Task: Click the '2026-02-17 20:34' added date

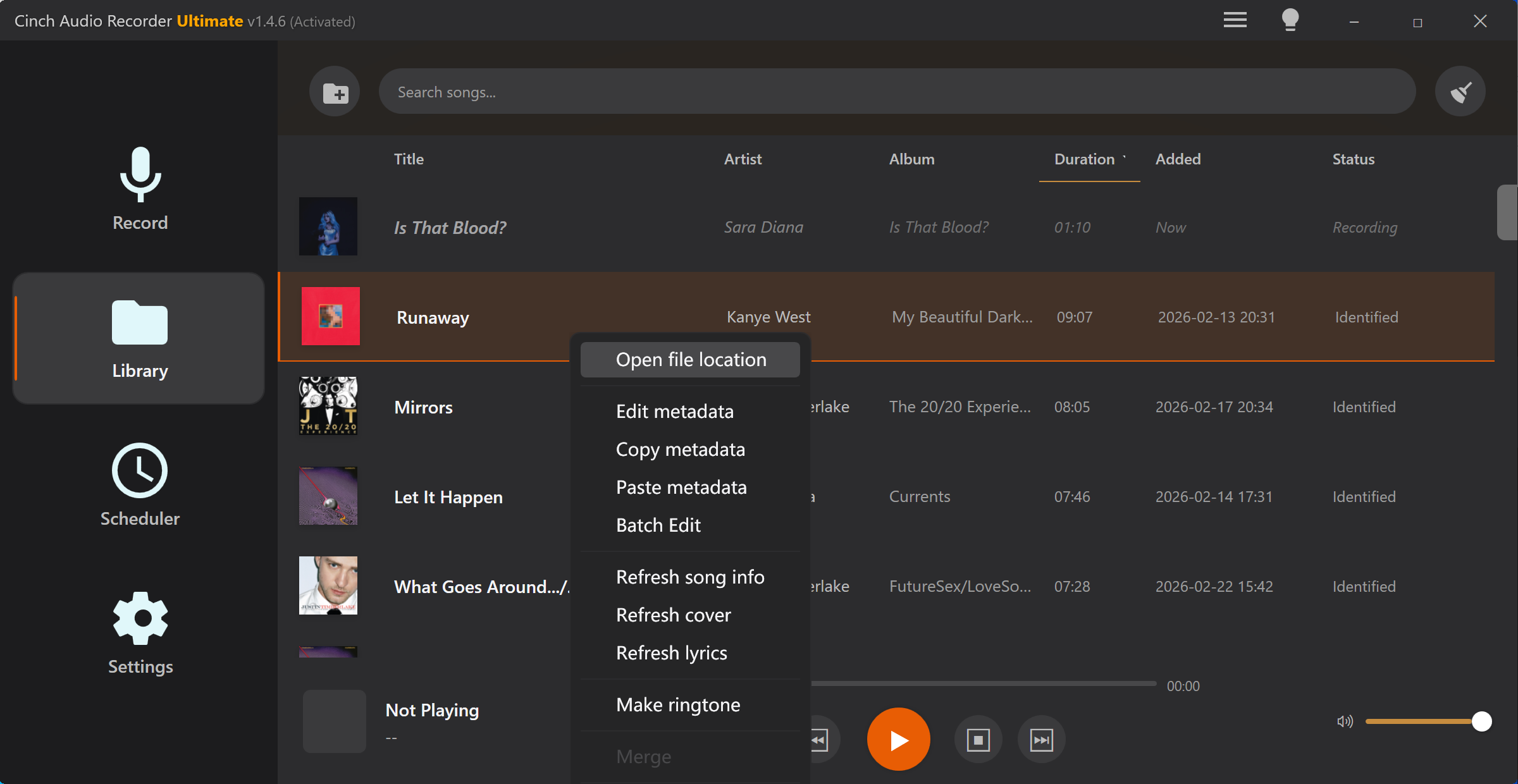Action: click(x=1214, y=407)
